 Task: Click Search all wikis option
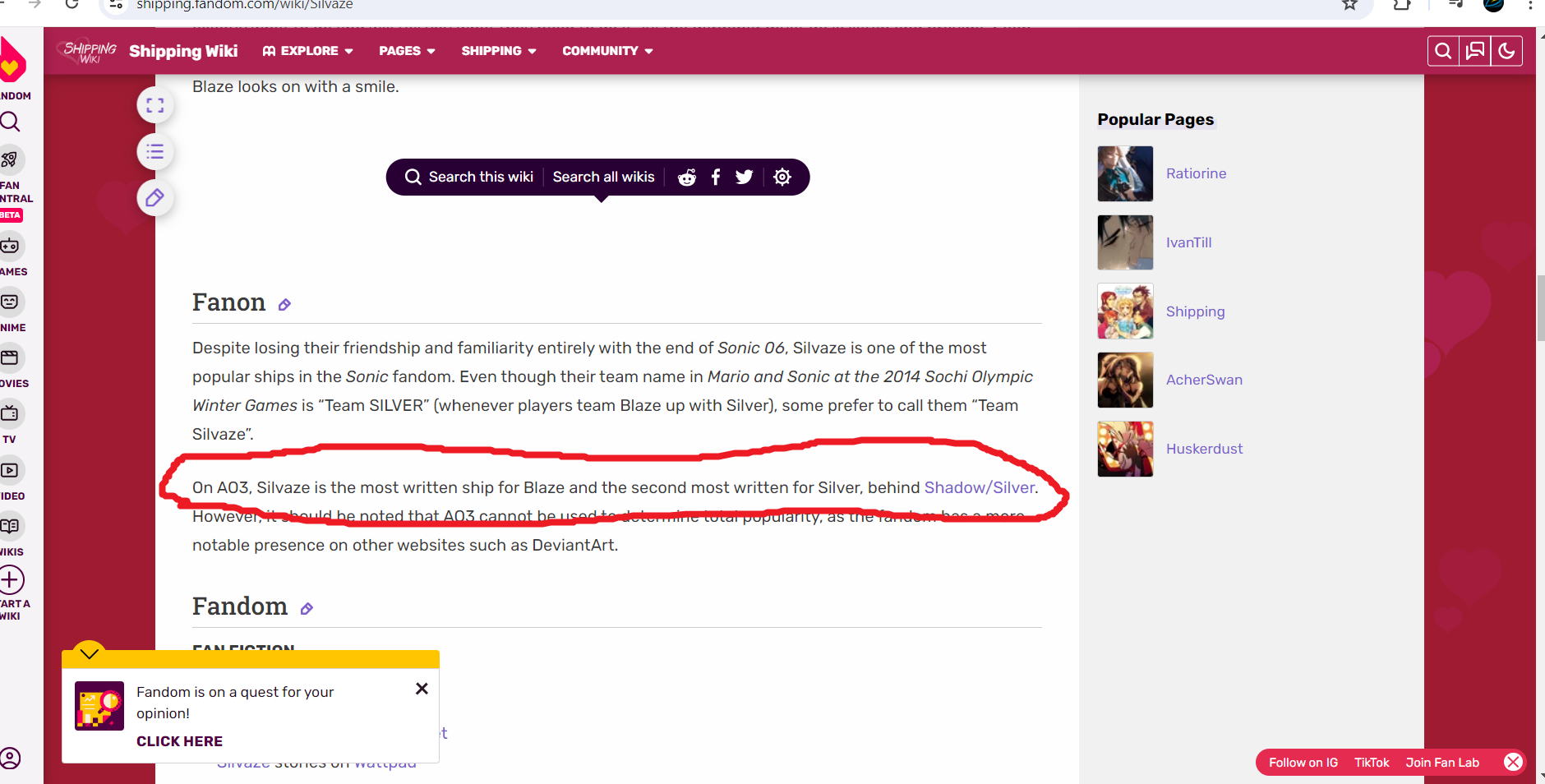click(x=603, y=178)
